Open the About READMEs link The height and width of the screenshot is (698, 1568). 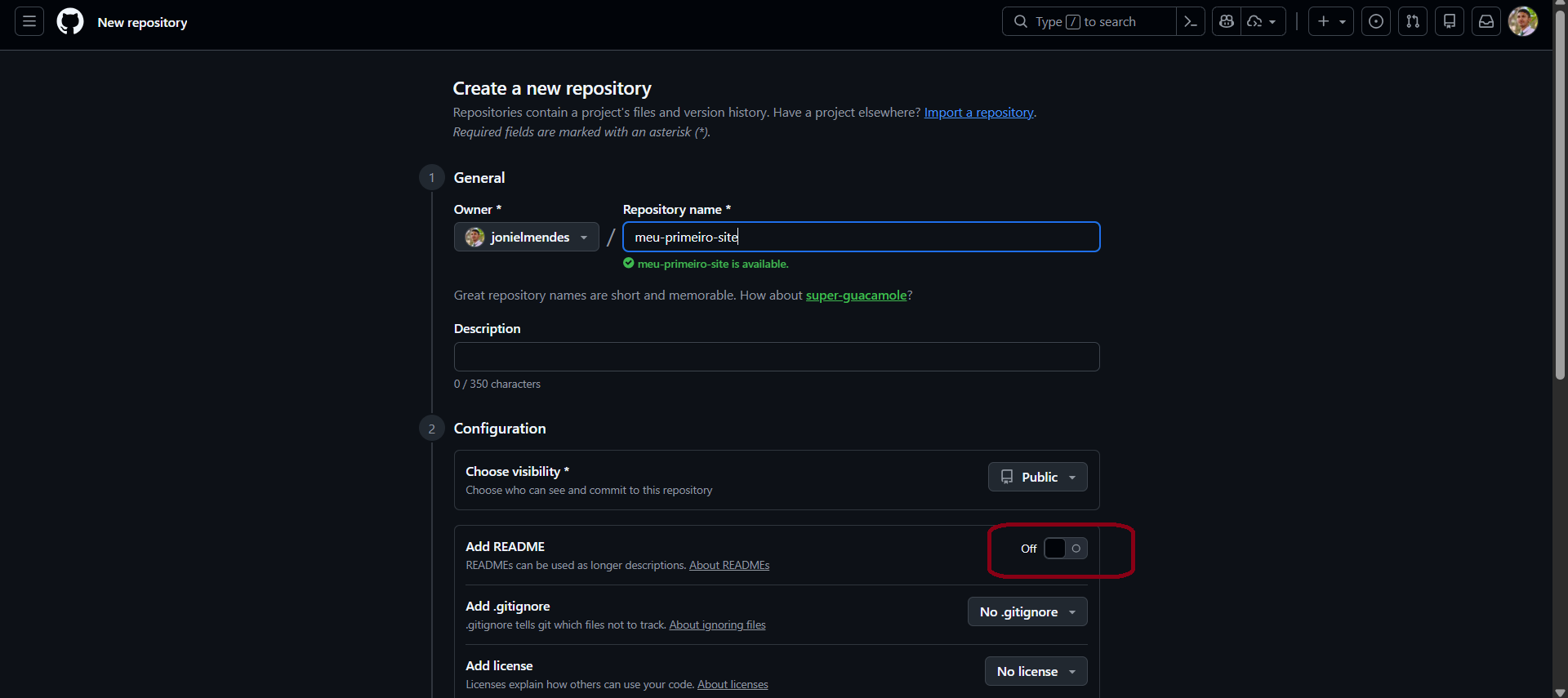tap(729, 565)
